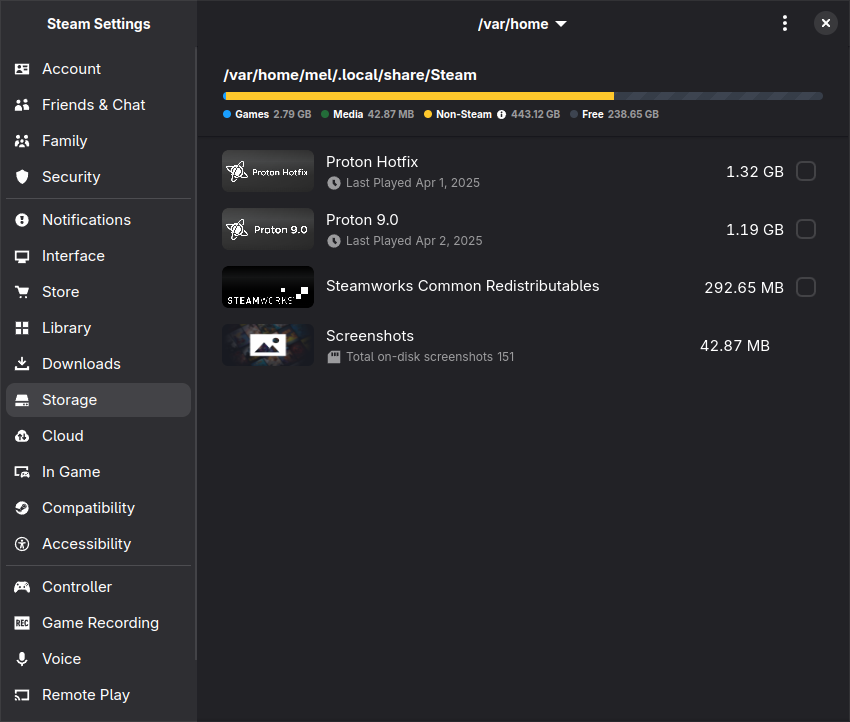The height and width of the screenshot is (722, 850).
Task: Open Security settings
Action: pos(98,177)
